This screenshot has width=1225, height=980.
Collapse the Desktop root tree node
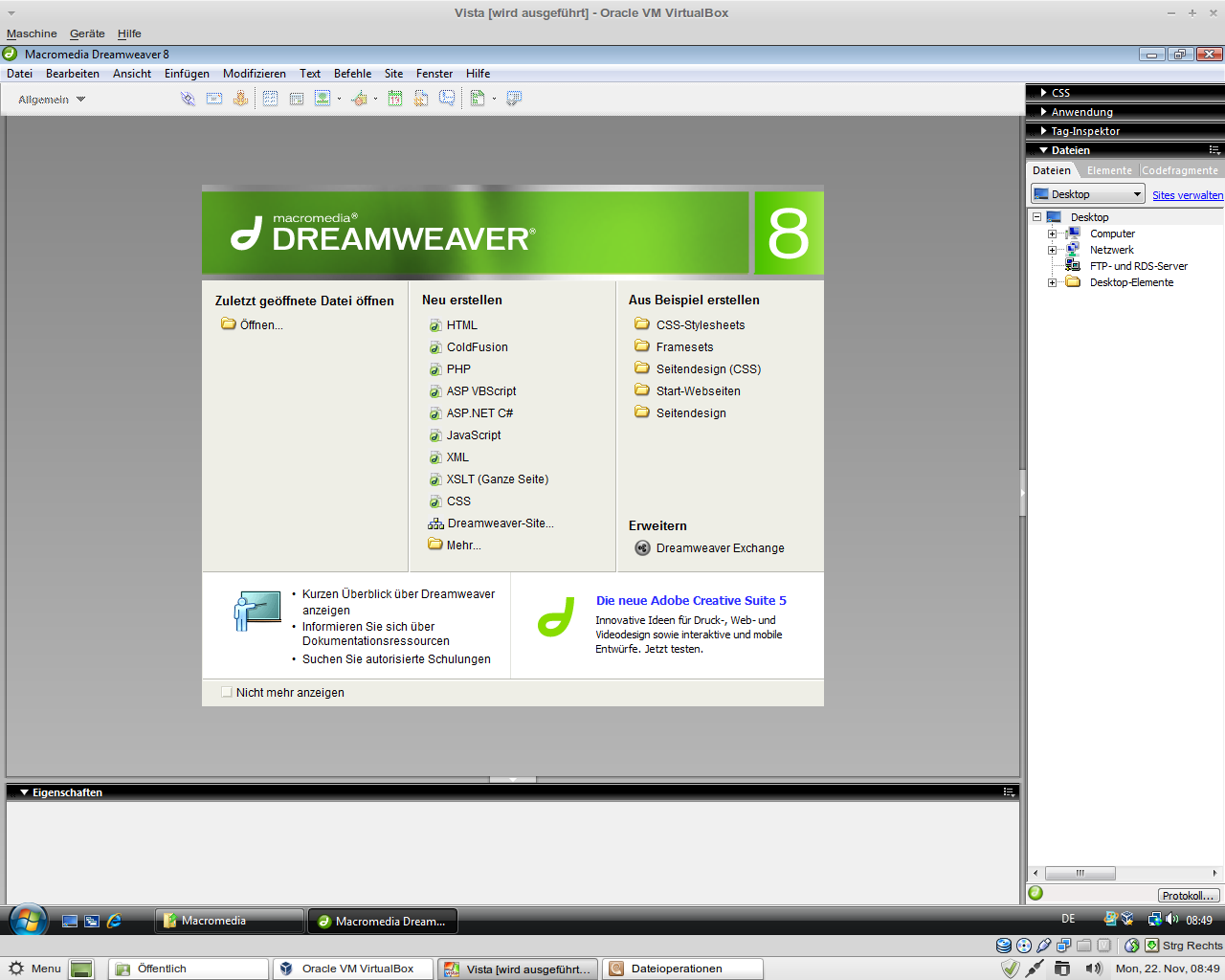tap(1036, 217)
